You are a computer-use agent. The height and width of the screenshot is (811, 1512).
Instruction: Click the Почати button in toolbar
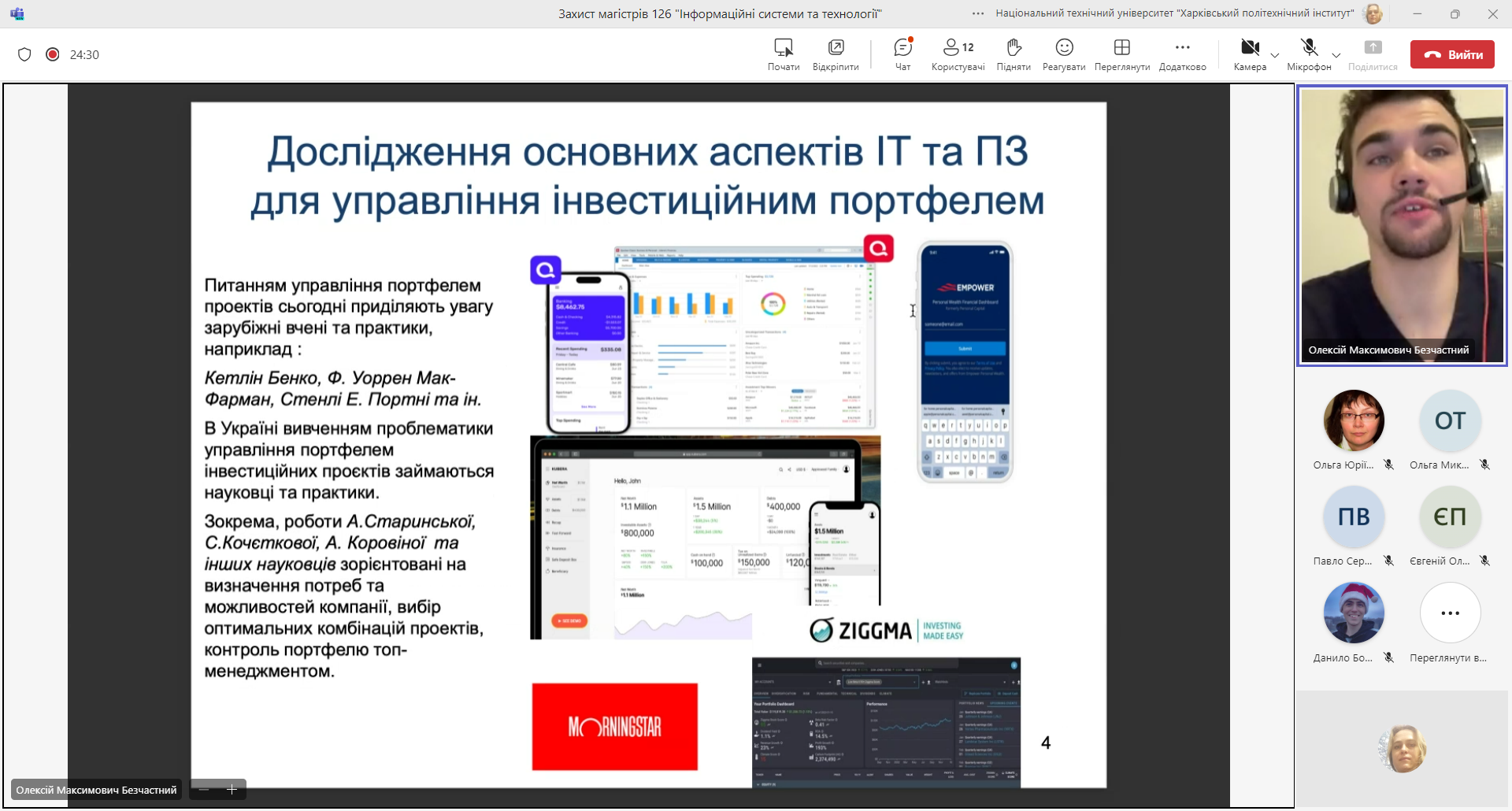[x=784, y=54]
